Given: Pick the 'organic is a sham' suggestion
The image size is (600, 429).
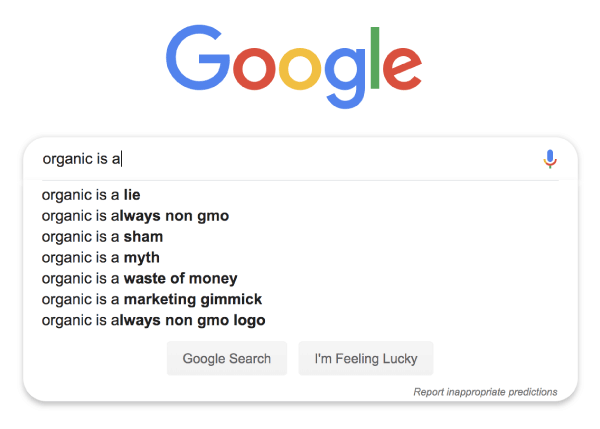Looking at the screenshot, I should click(102, 237).
